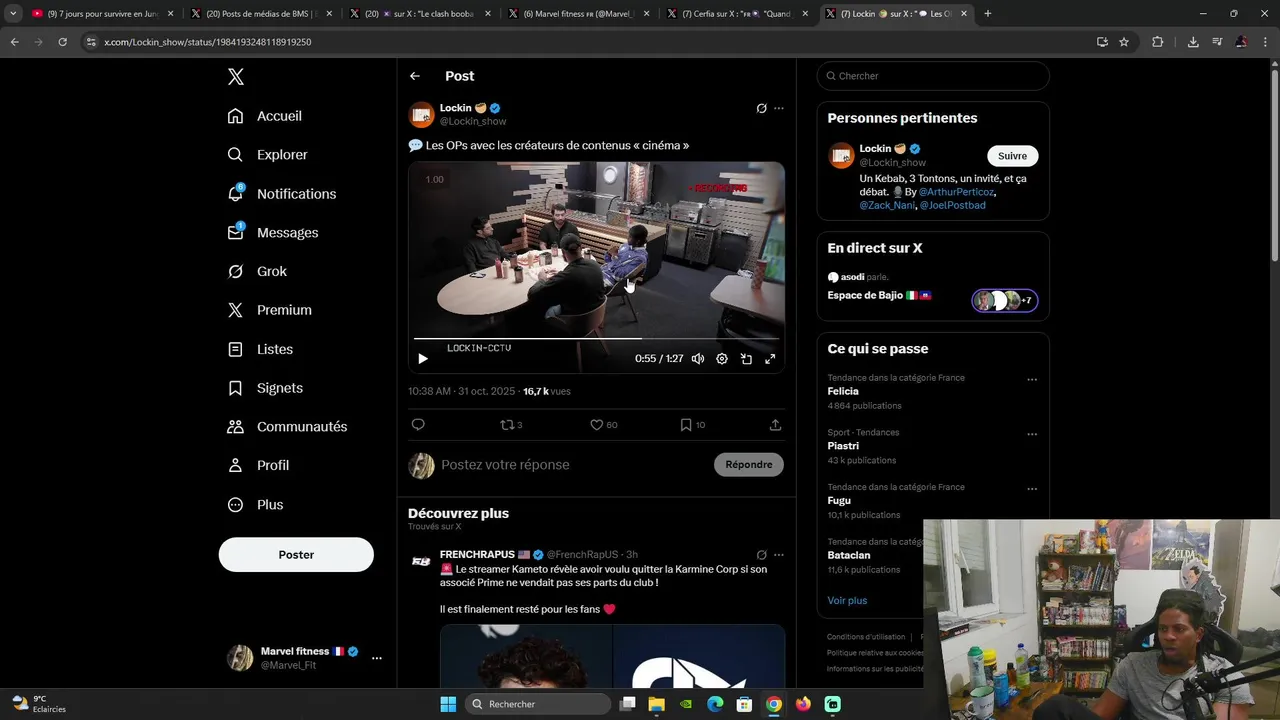
Task: Open Grok from the sidebar
Action: pos(257,272)
